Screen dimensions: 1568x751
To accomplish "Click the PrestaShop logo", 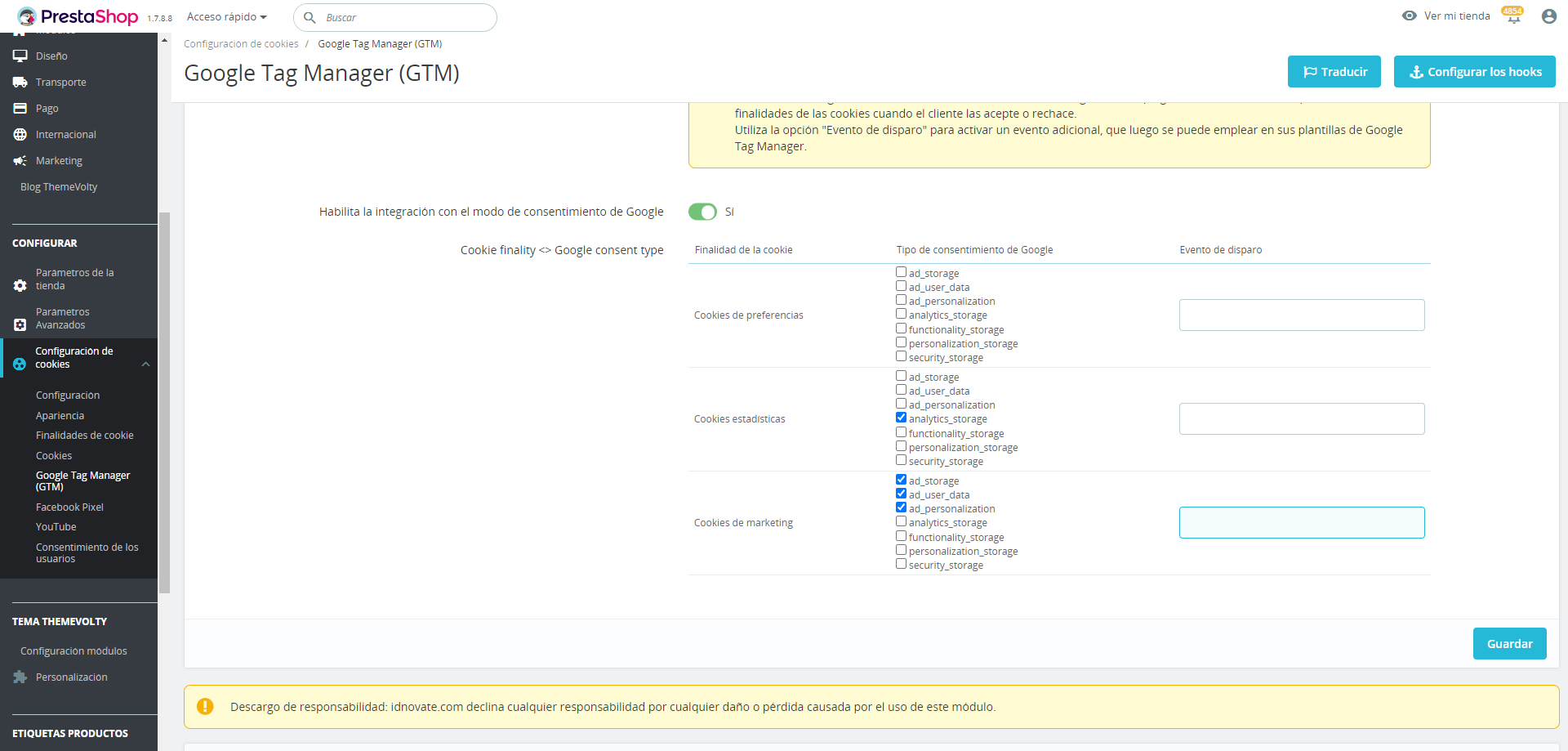I will click(x=78, y=16).
